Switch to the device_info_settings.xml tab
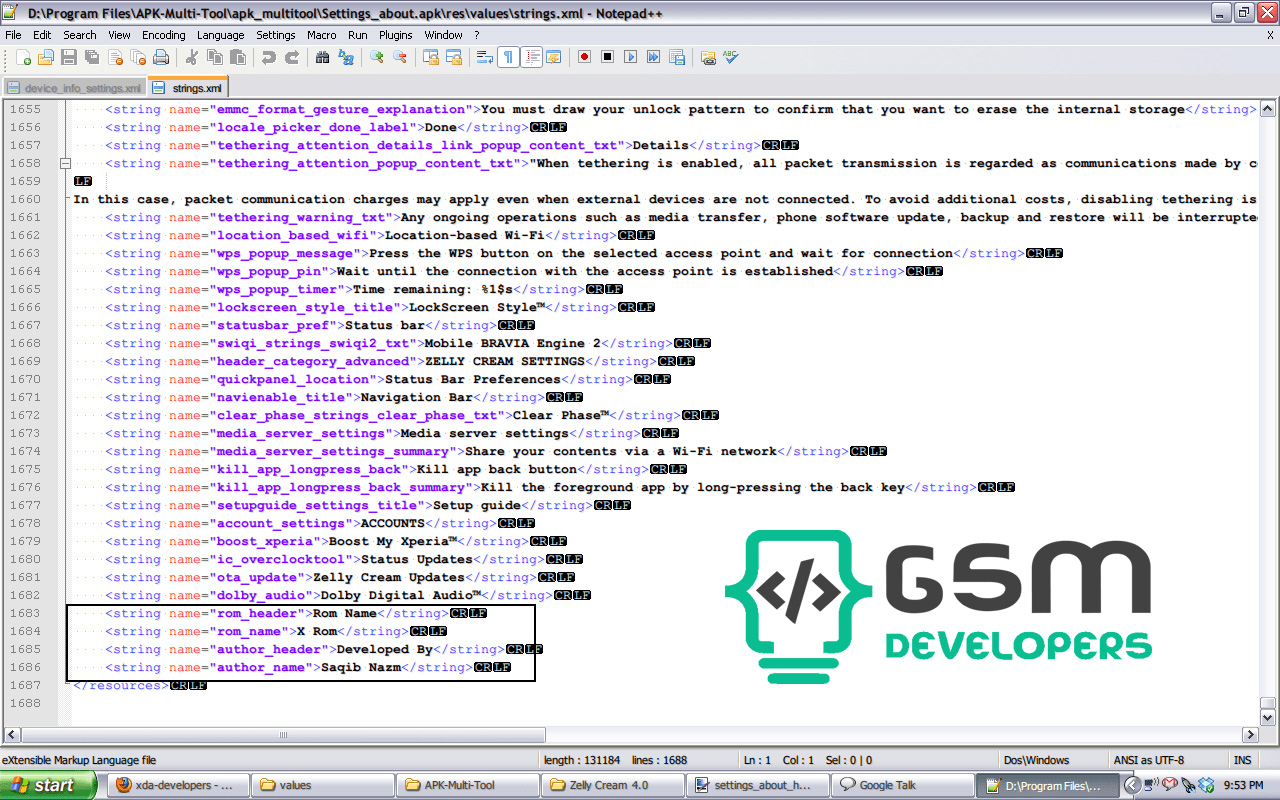This screenshot has height=800, width=1280. click(74, 88)
